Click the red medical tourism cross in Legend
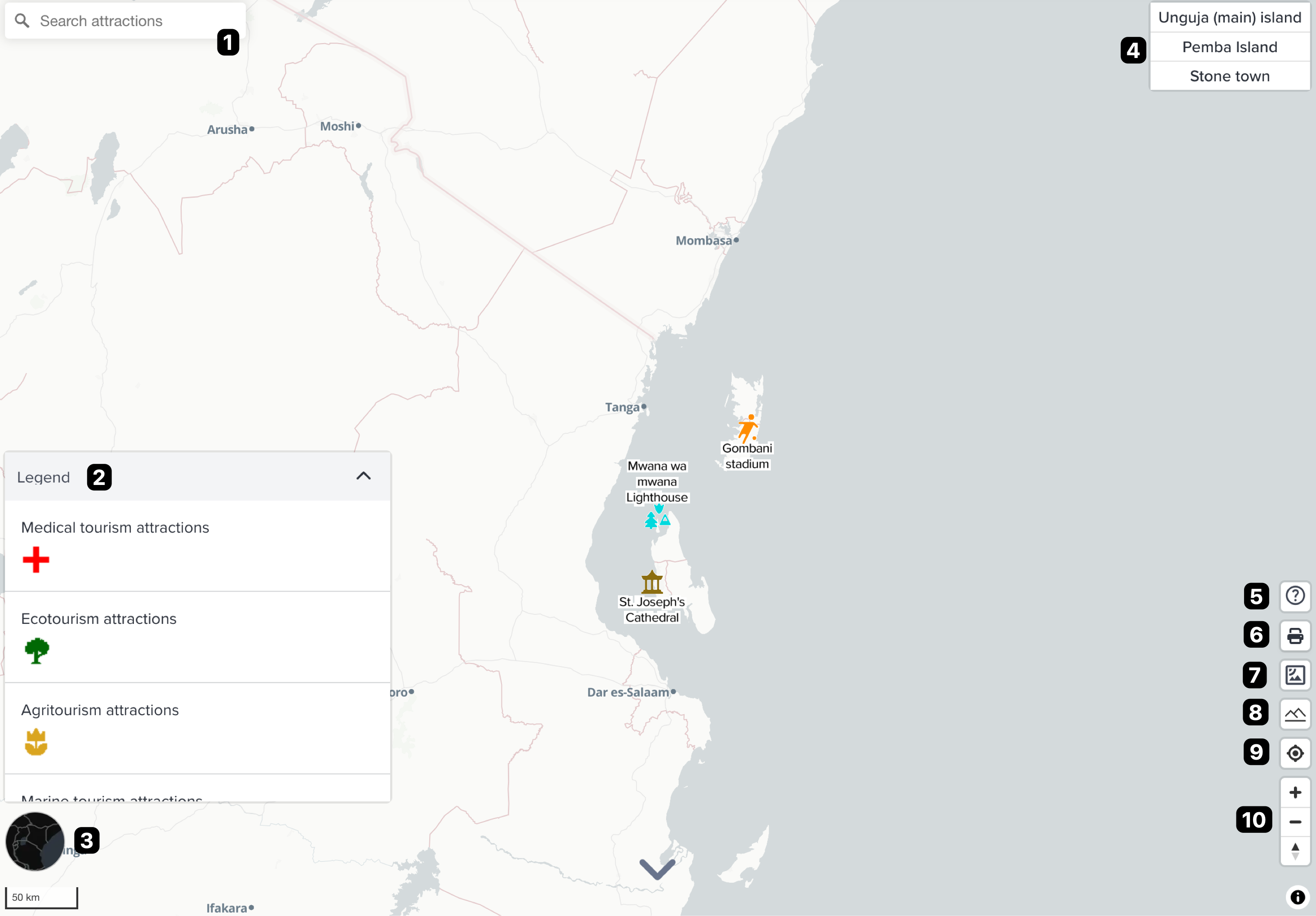 (x=36, y=560)
